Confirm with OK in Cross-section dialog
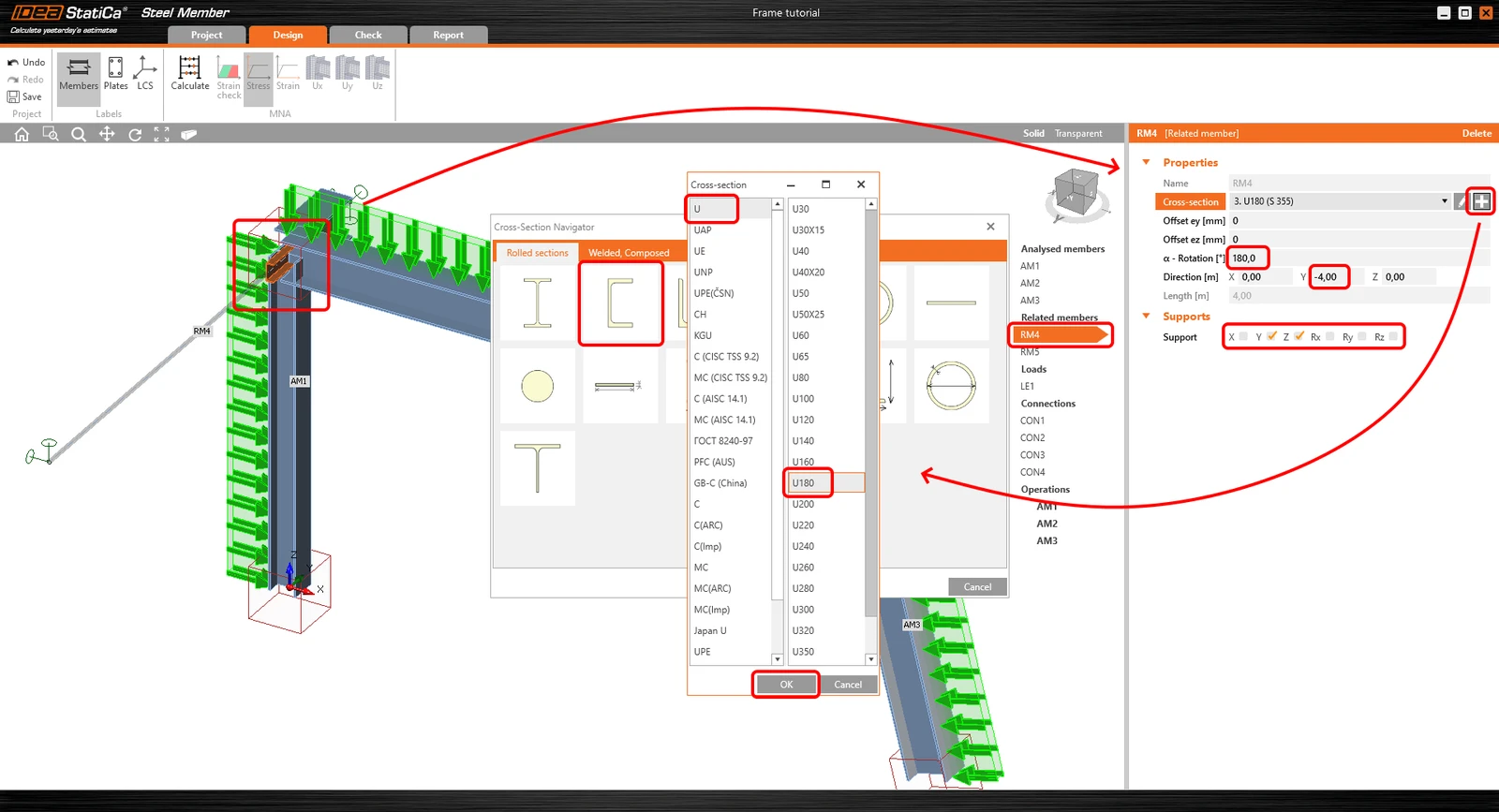 (x=786, y=685)
